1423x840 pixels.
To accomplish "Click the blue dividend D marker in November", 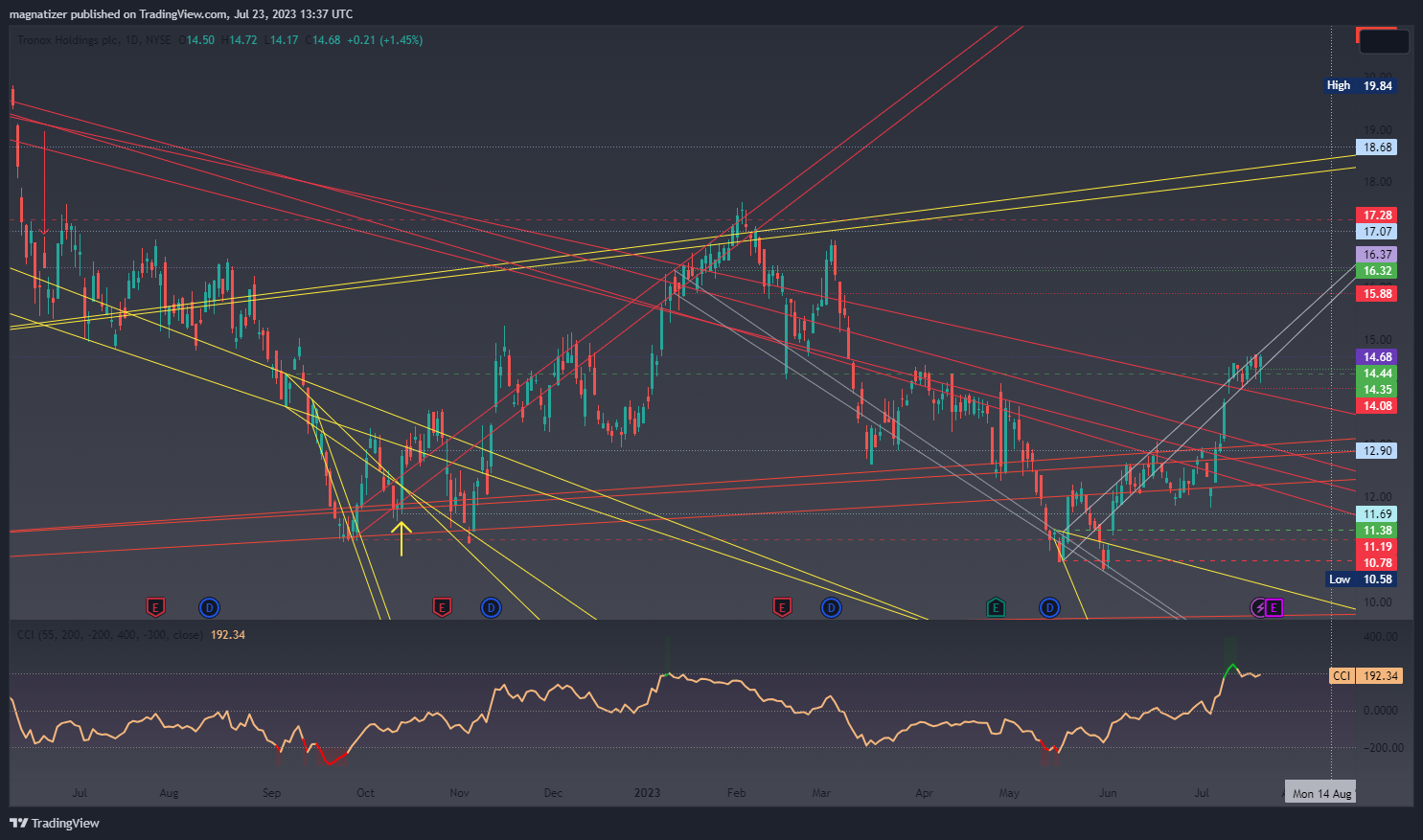I will click(x=491, y=607).
